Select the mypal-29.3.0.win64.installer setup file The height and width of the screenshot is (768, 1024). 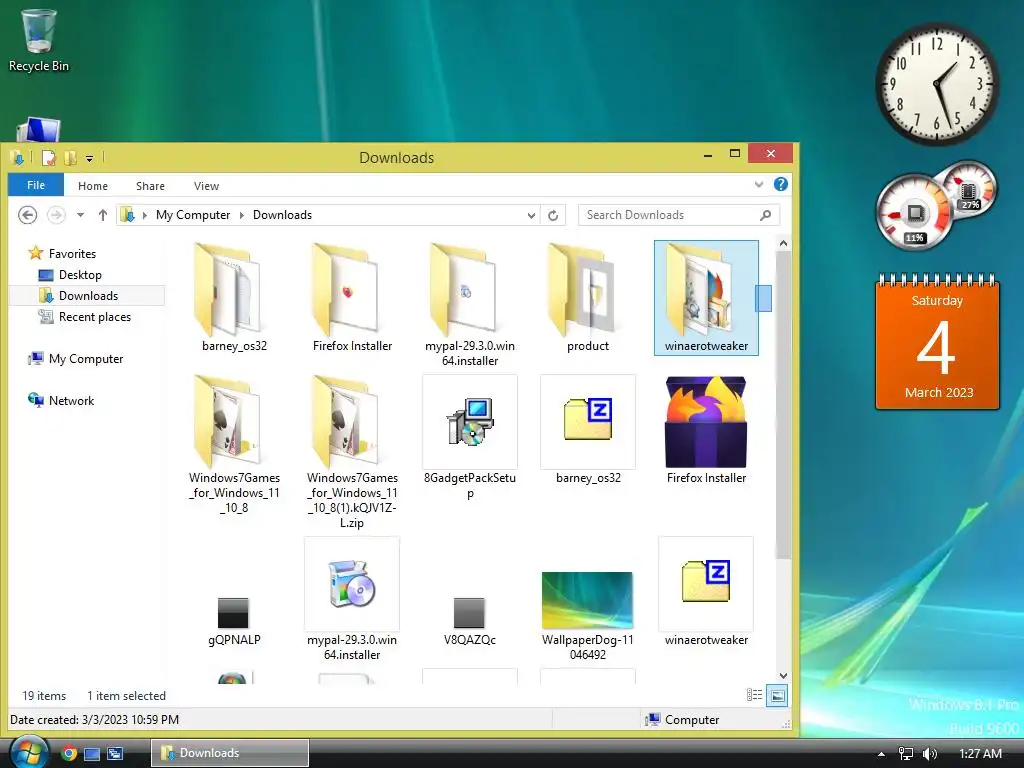point(352,600)
